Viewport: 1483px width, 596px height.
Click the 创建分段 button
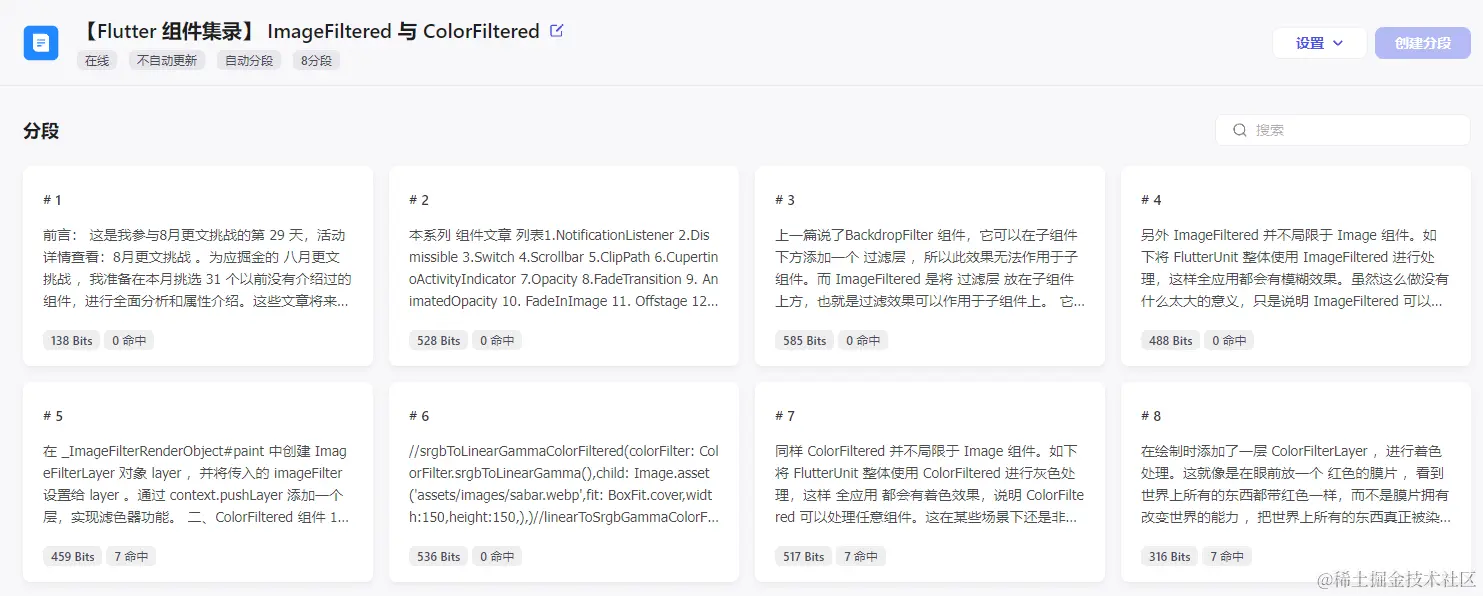[x=1423, y=43]
